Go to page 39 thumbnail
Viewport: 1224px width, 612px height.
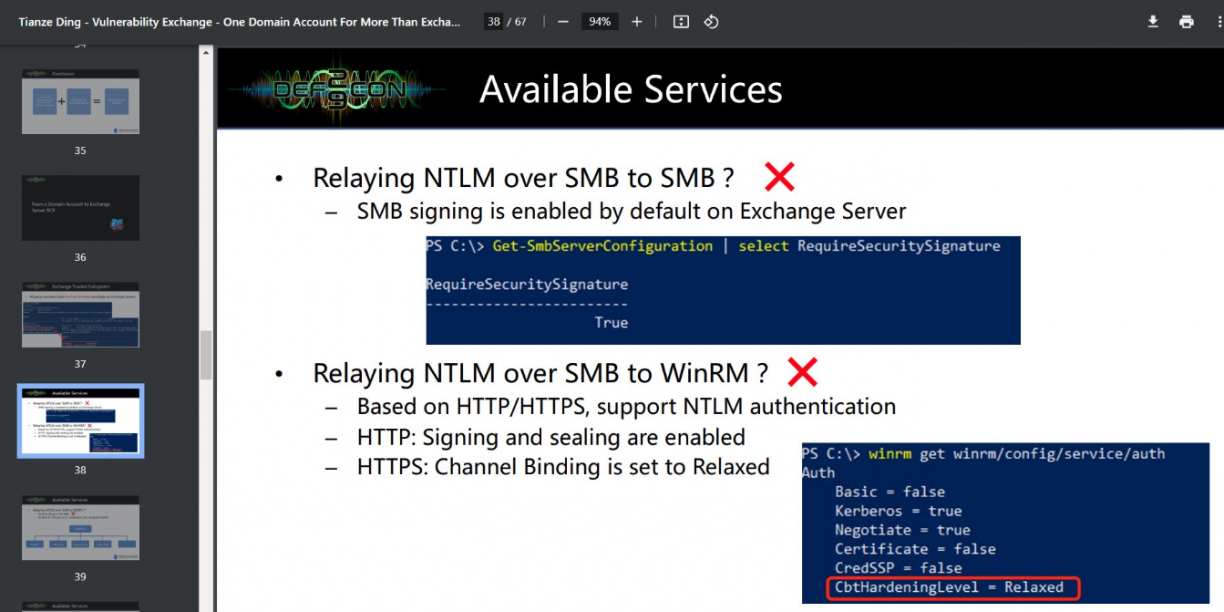point(81,527)
